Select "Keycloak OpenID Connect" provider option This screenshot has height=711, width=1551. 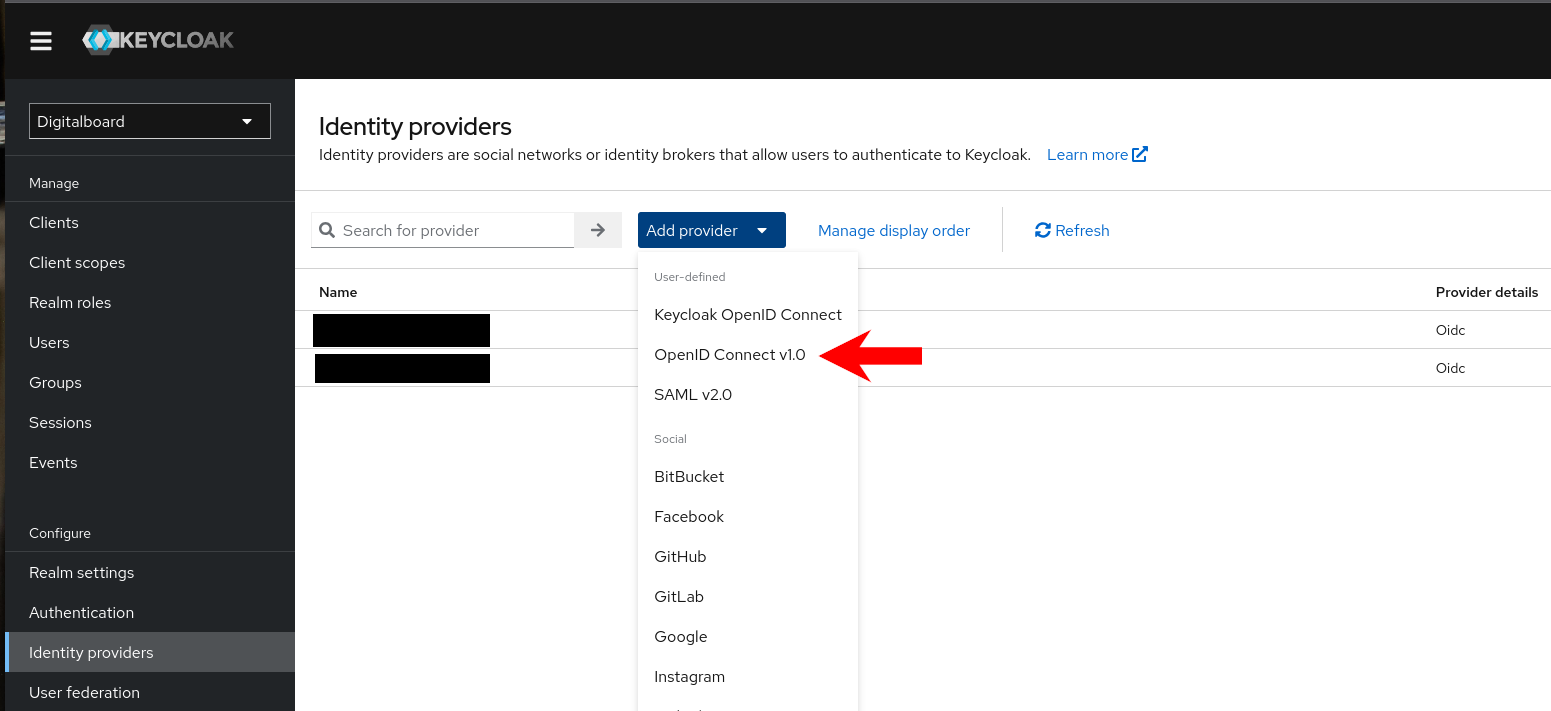pyautogui.click(x=748, y=314)
